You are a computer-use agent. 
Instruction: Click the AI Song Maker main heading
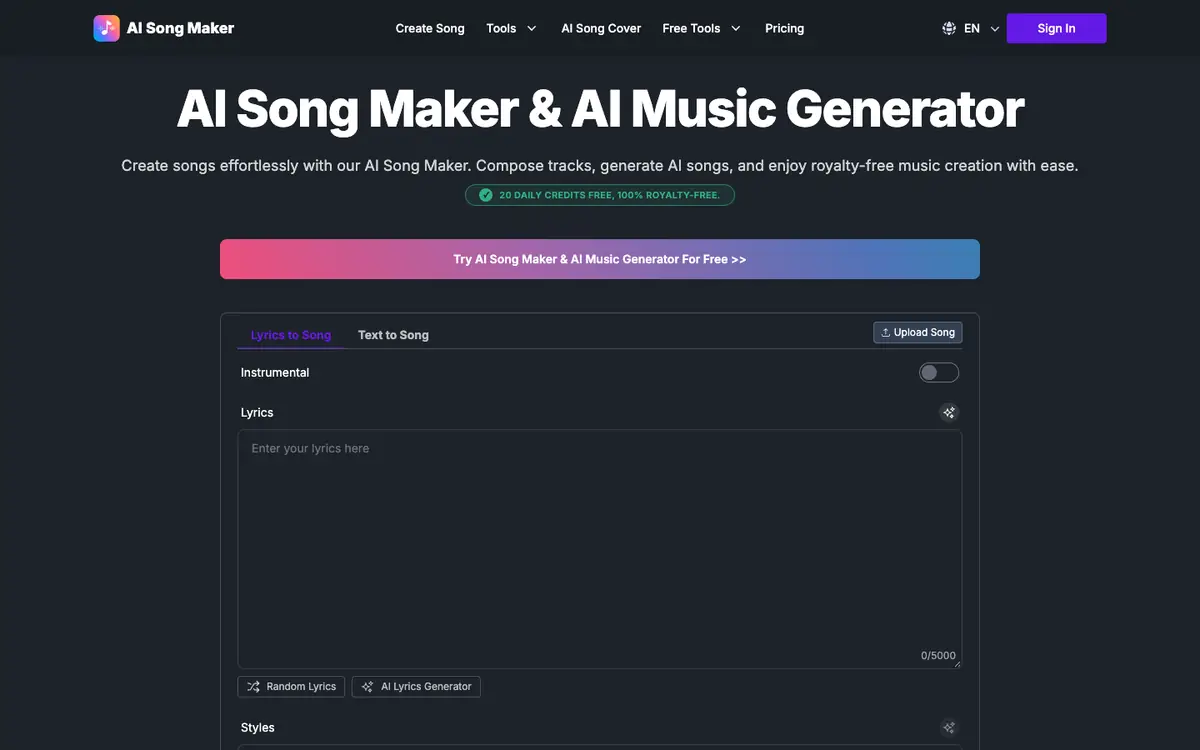(x=600, y=109)
